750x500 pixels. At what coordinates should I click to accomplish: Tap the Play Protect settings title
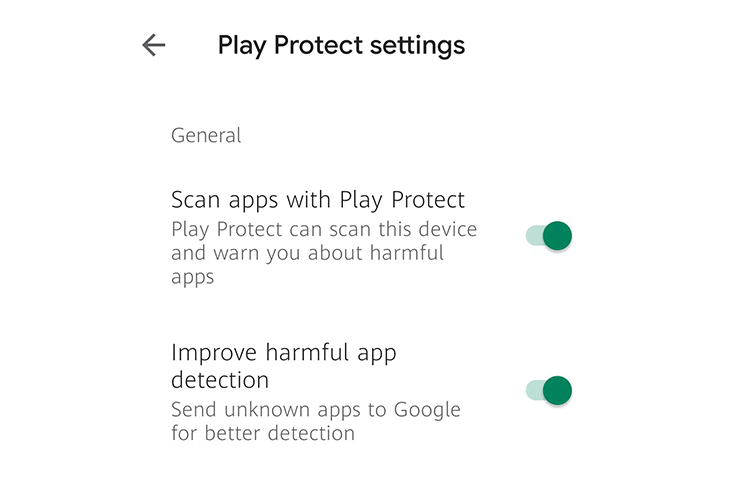click(x=341, y=46)
